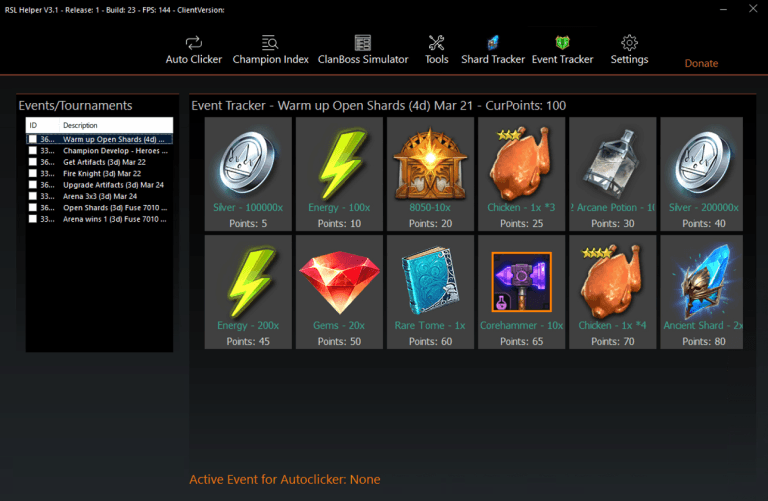
Task: Launch the ClanBoss Simulator
Action: click(362, 50)
